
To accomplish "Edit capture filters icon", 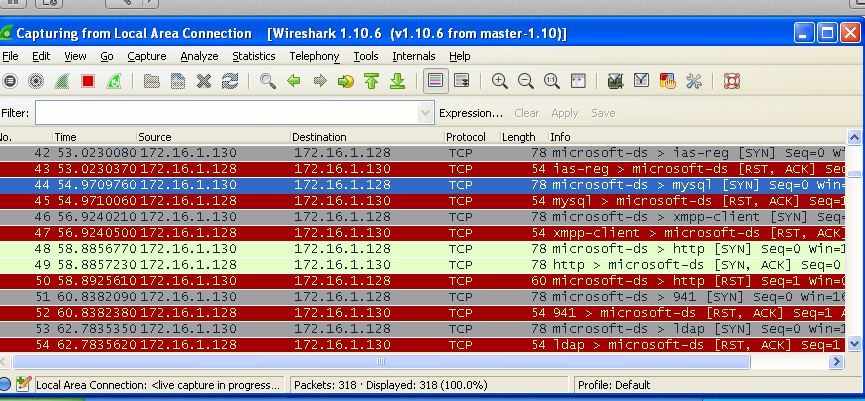I will (x=616, y=81).
